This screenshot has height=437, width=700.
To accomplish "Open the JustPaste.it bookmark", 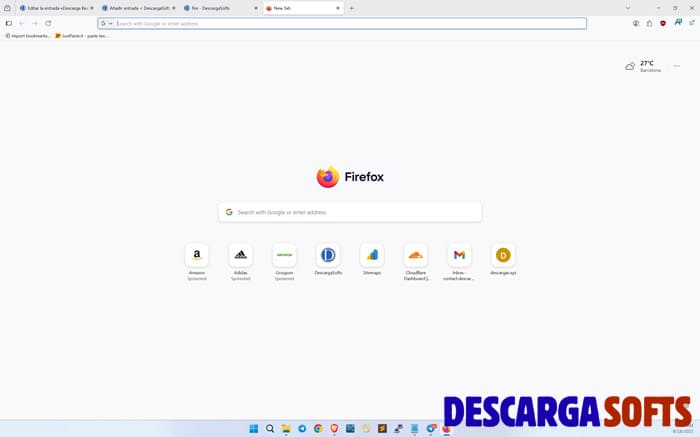I will 81,36.
